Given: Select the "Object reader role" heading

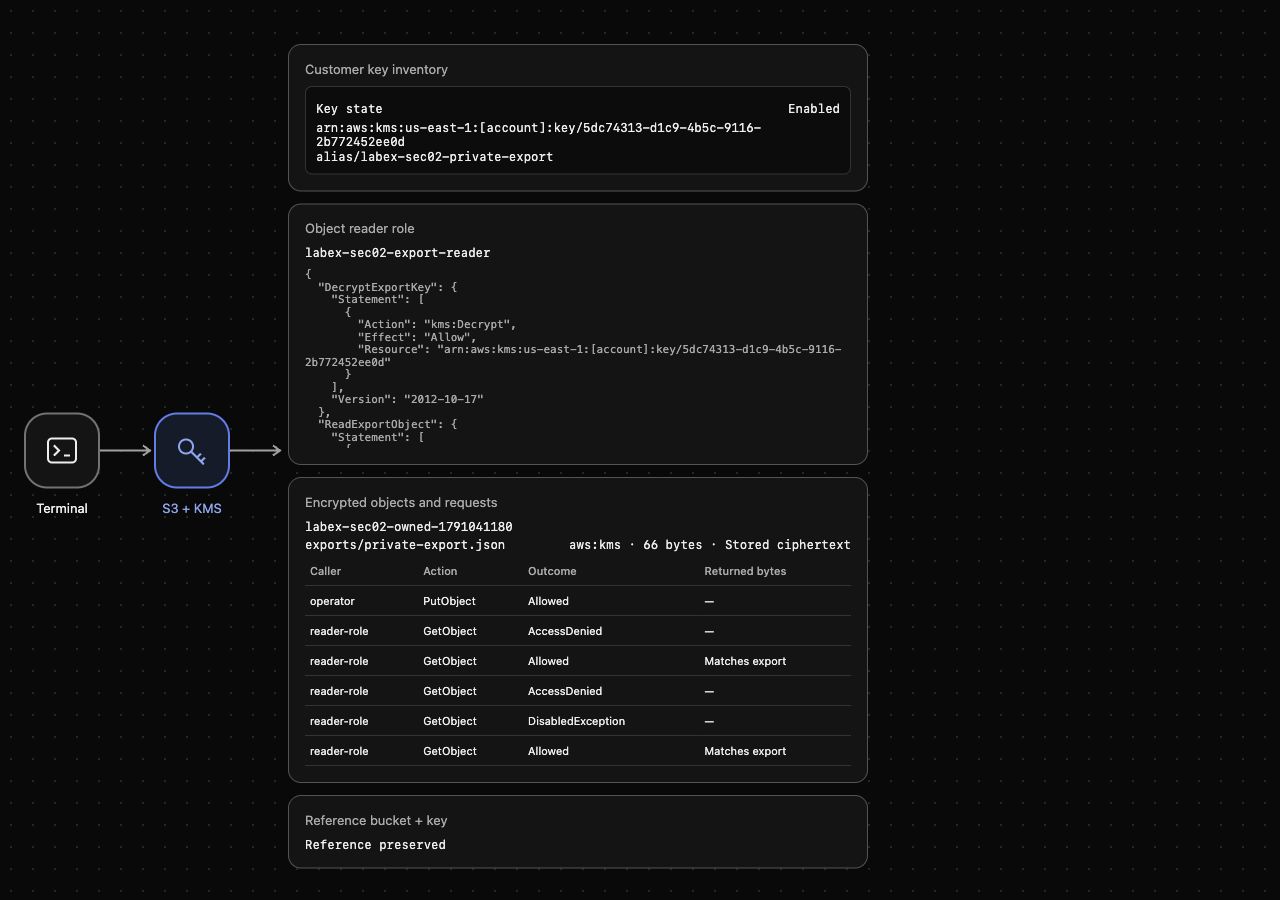Looking at the screenshot, I should pyautogui.click(x=359, y=229).
